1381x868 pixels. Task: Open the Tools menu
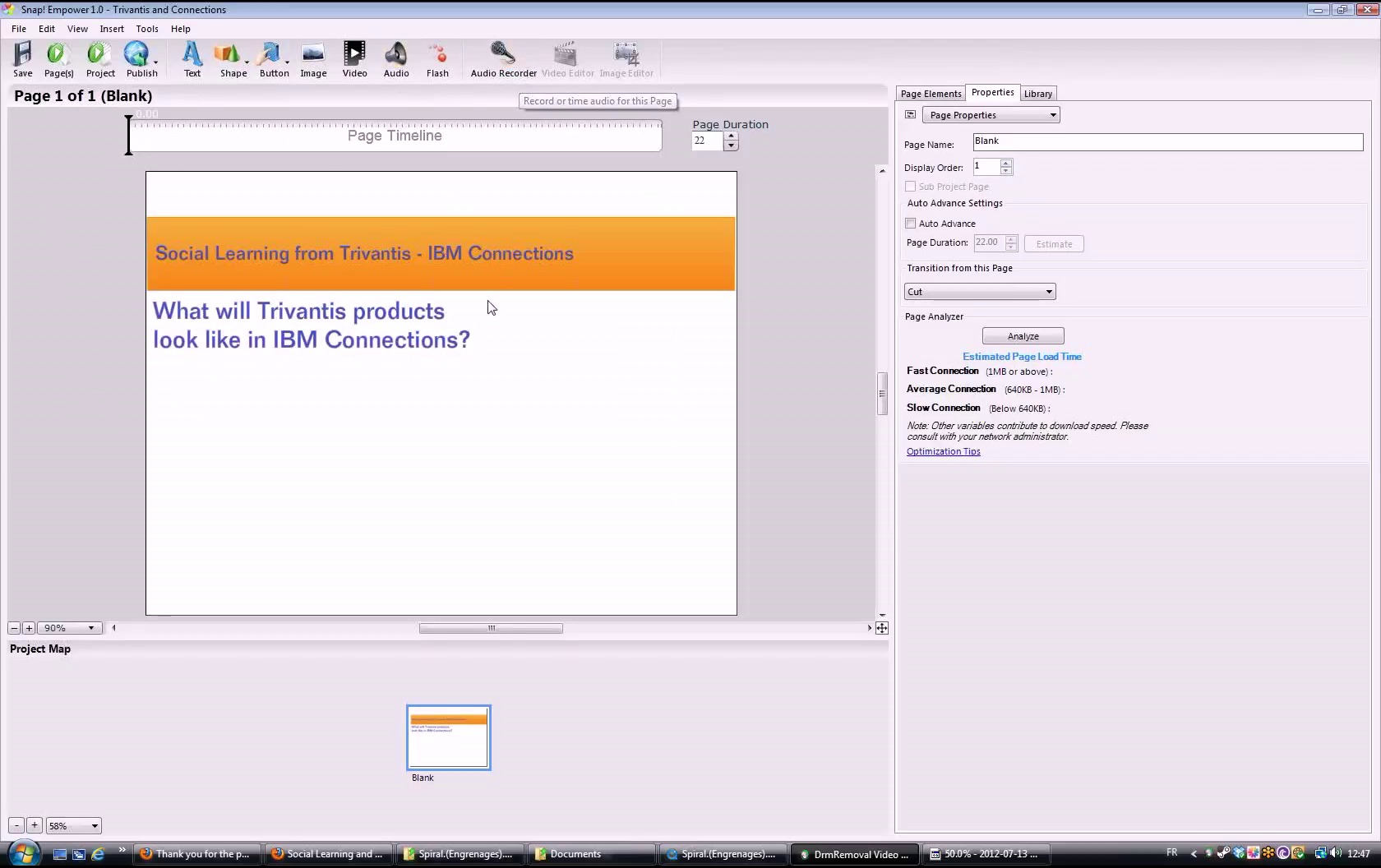tap(147, 29)
